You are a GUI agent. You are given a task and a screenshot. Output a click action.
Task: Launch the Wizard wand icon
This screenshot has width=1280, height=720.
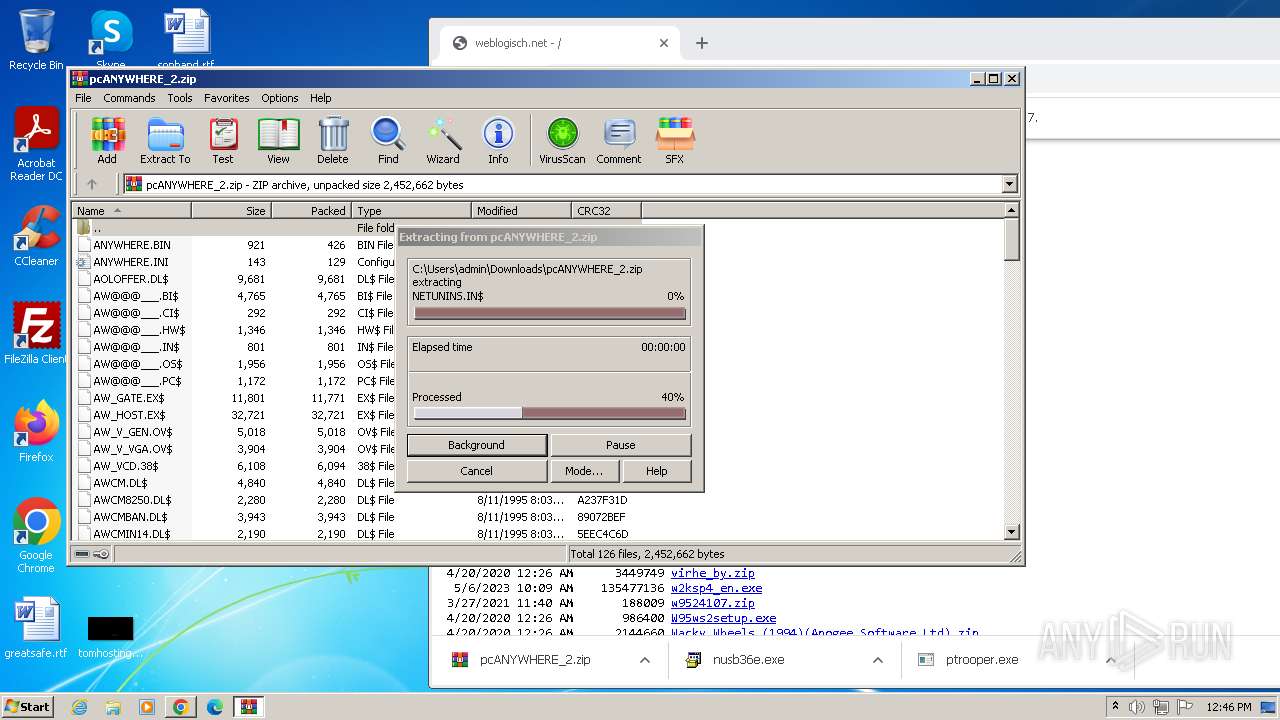(x=443, y=140)
